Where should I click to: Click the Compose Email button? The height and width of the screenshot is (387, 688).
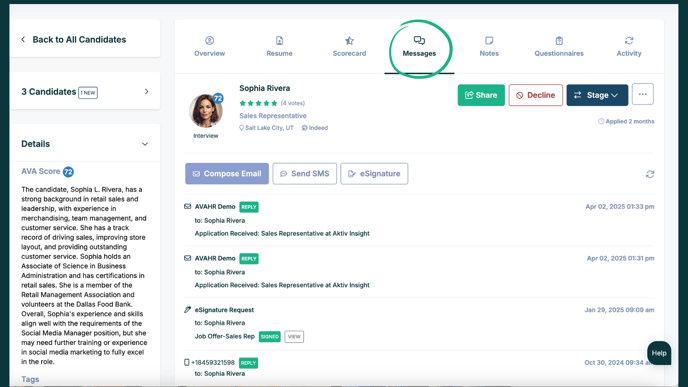pos(227,174)
